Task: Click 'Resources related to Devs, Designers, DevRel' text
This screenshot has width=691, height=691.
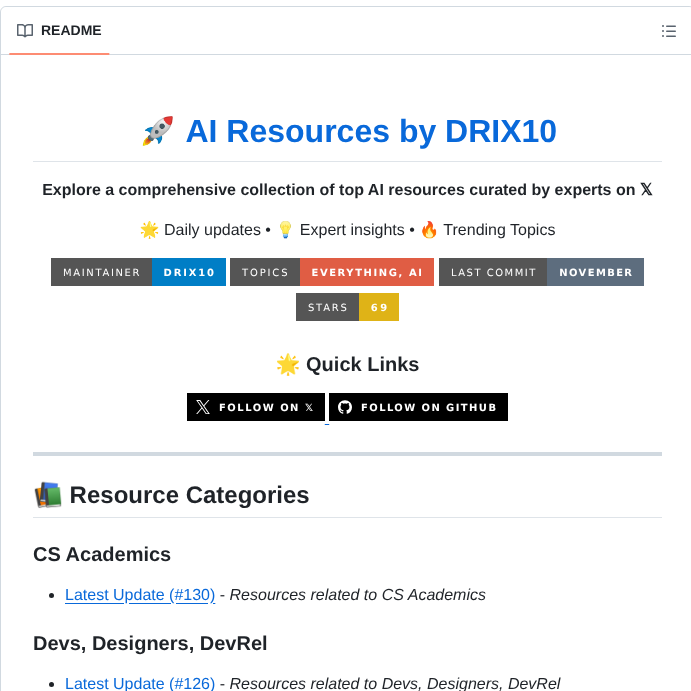Action: [x=395, y=683]
